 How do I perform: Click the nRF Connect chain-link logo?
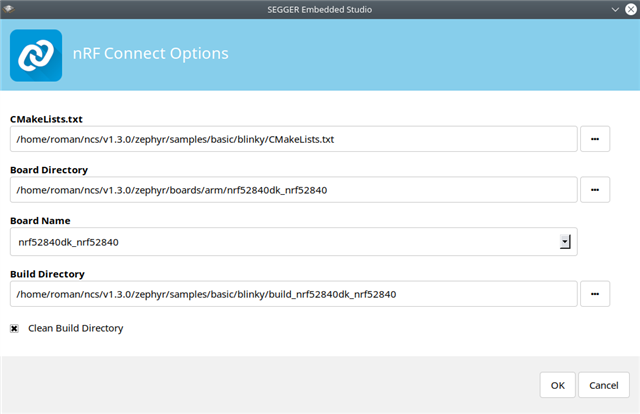[36, 55]
